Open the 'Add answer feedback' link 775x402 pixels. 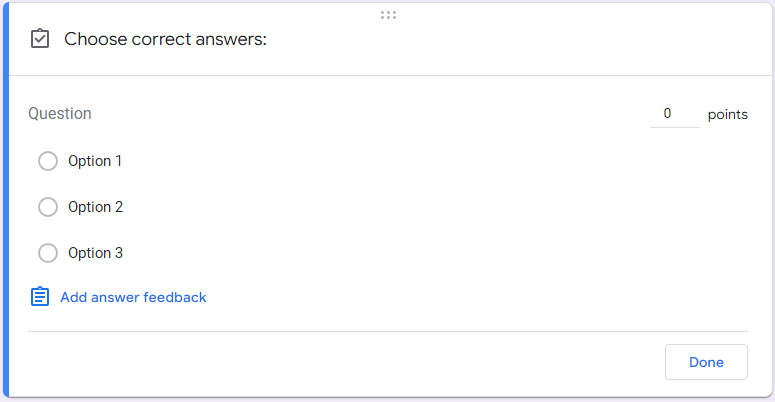coord(133,297)
